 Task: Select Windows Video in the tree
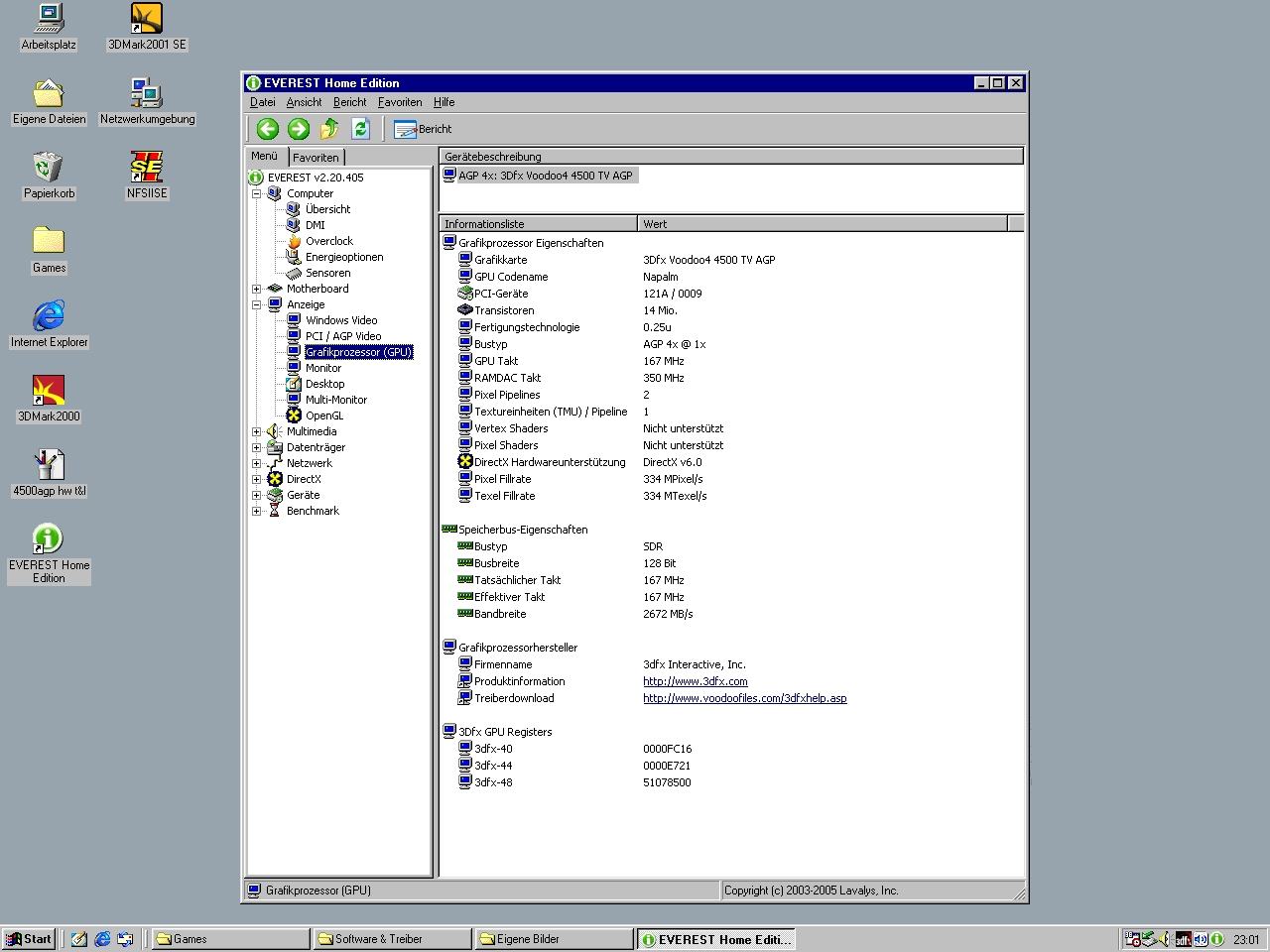341,320
